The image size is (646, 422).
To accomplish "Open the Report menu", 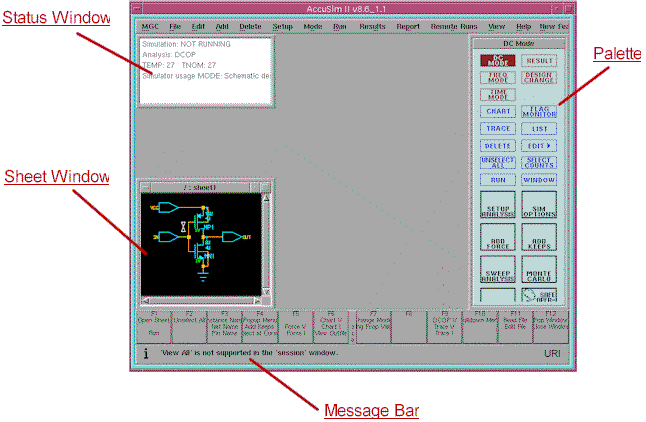I will 408,26.
